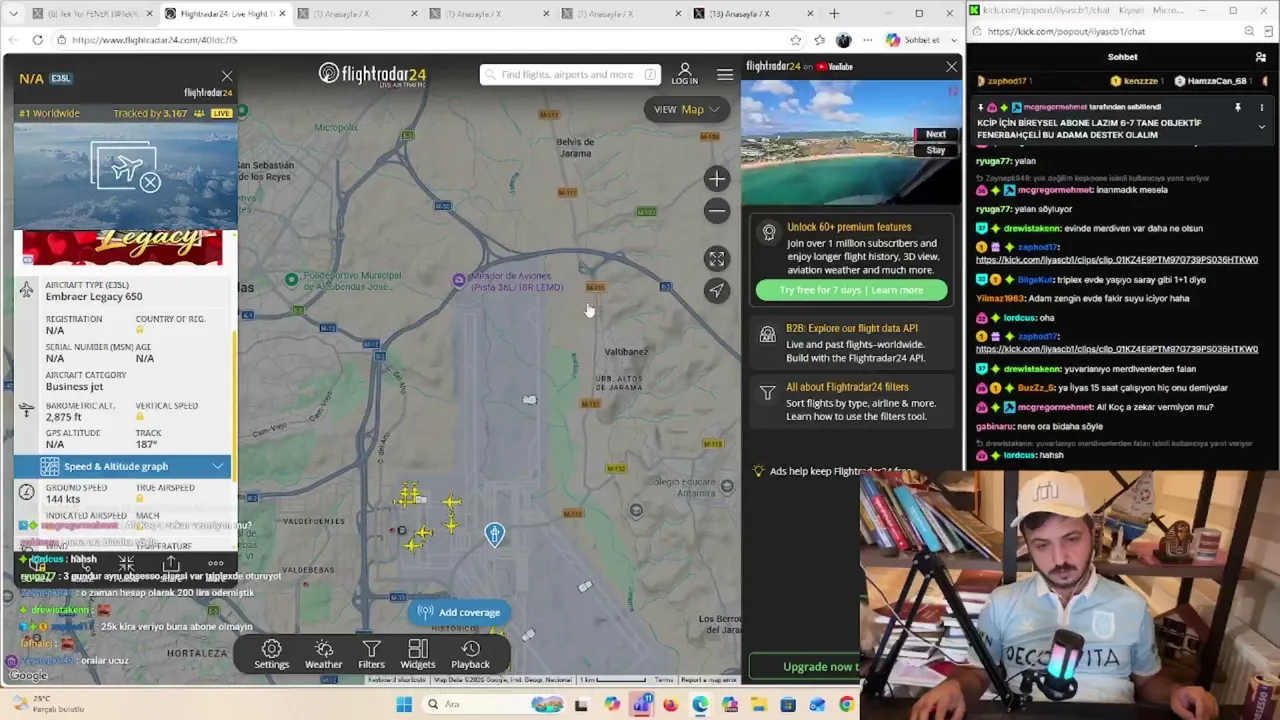Open Firefox from the taskbar
This screenshot has height=720, width=1280.
(670, 705)
